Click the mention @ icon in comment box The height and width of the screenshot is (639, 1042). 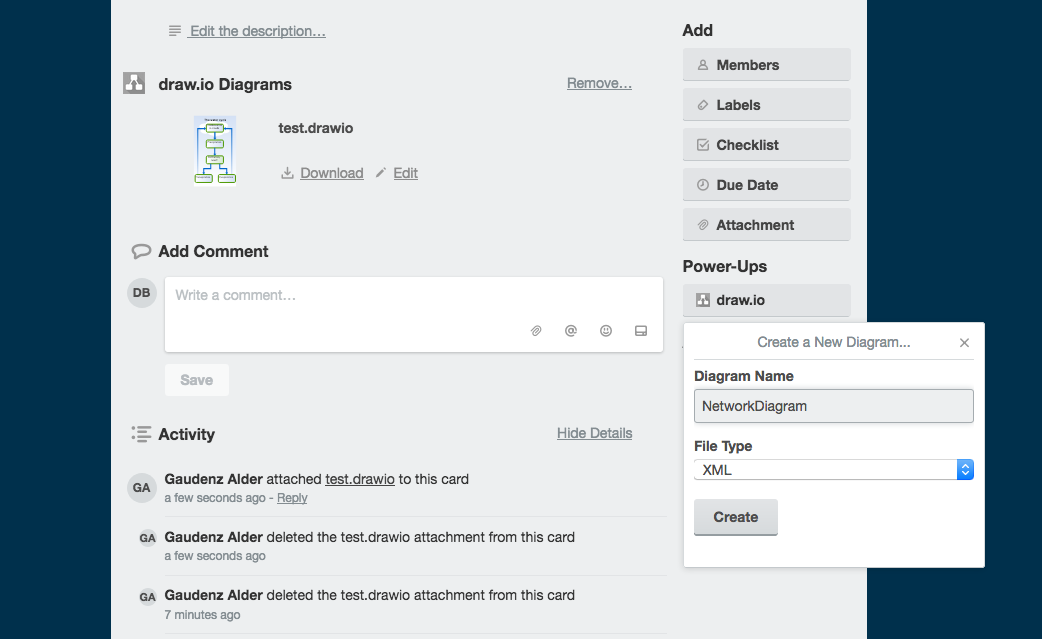571,331
